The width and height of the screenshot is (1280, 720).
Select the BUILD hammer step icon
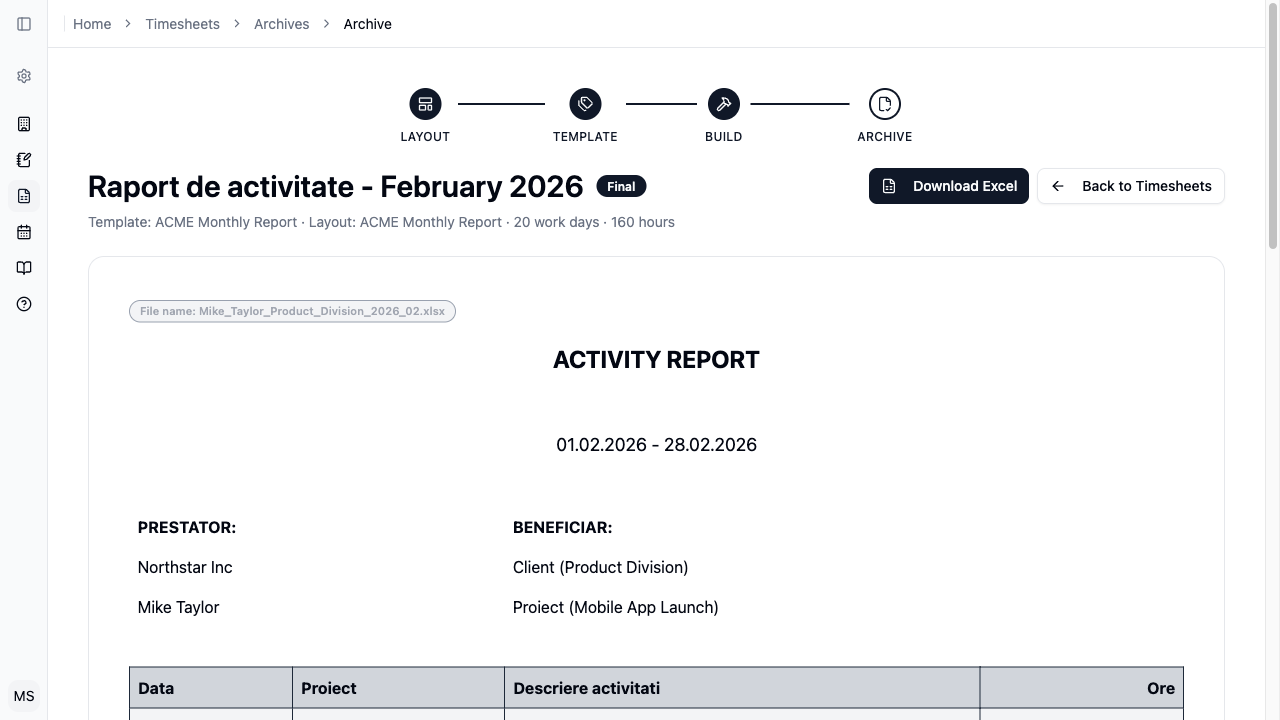(723, 104)
